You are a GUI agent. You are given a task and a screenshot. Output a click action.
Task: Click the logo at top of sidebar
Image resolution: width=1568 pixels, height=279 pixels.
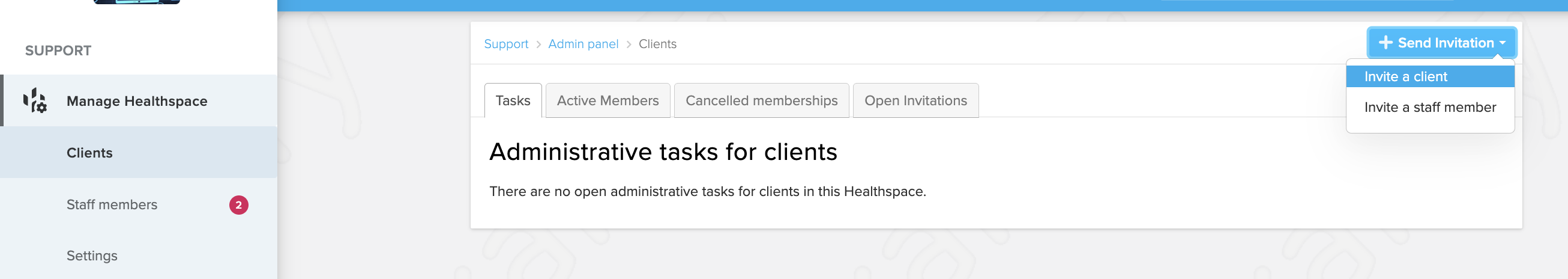click(x=137, y=2)
